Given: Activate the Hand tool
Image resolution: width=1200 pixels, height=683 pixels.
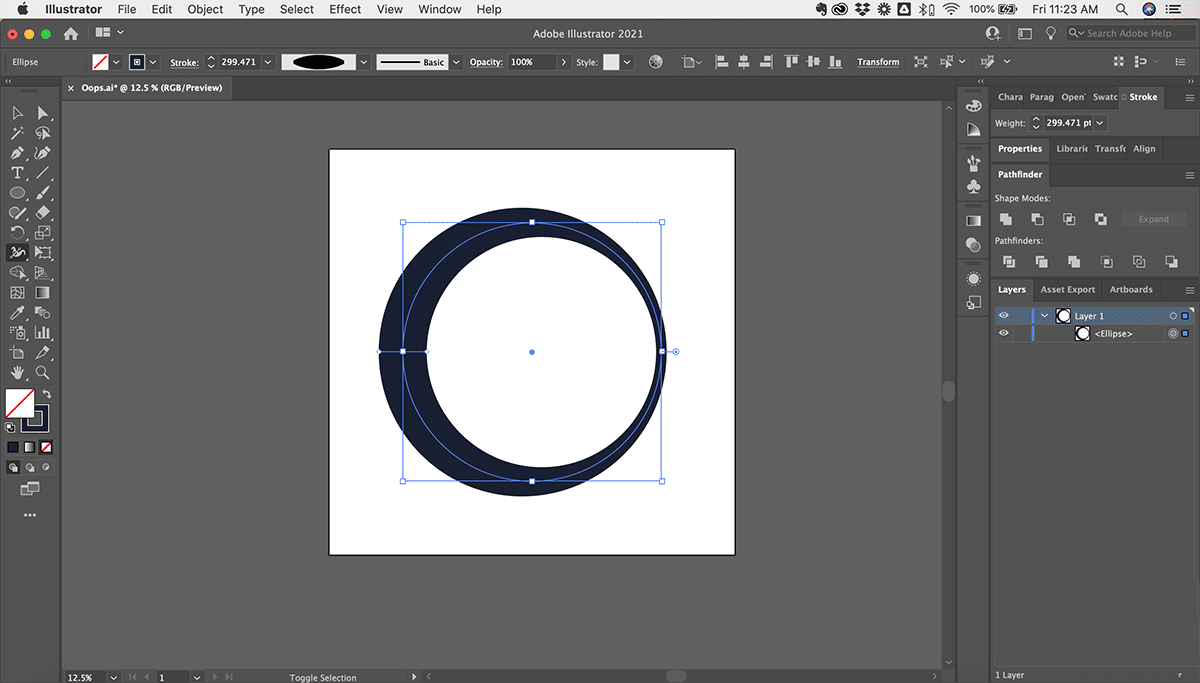Looking at the screenshot, I should [17, 373].
